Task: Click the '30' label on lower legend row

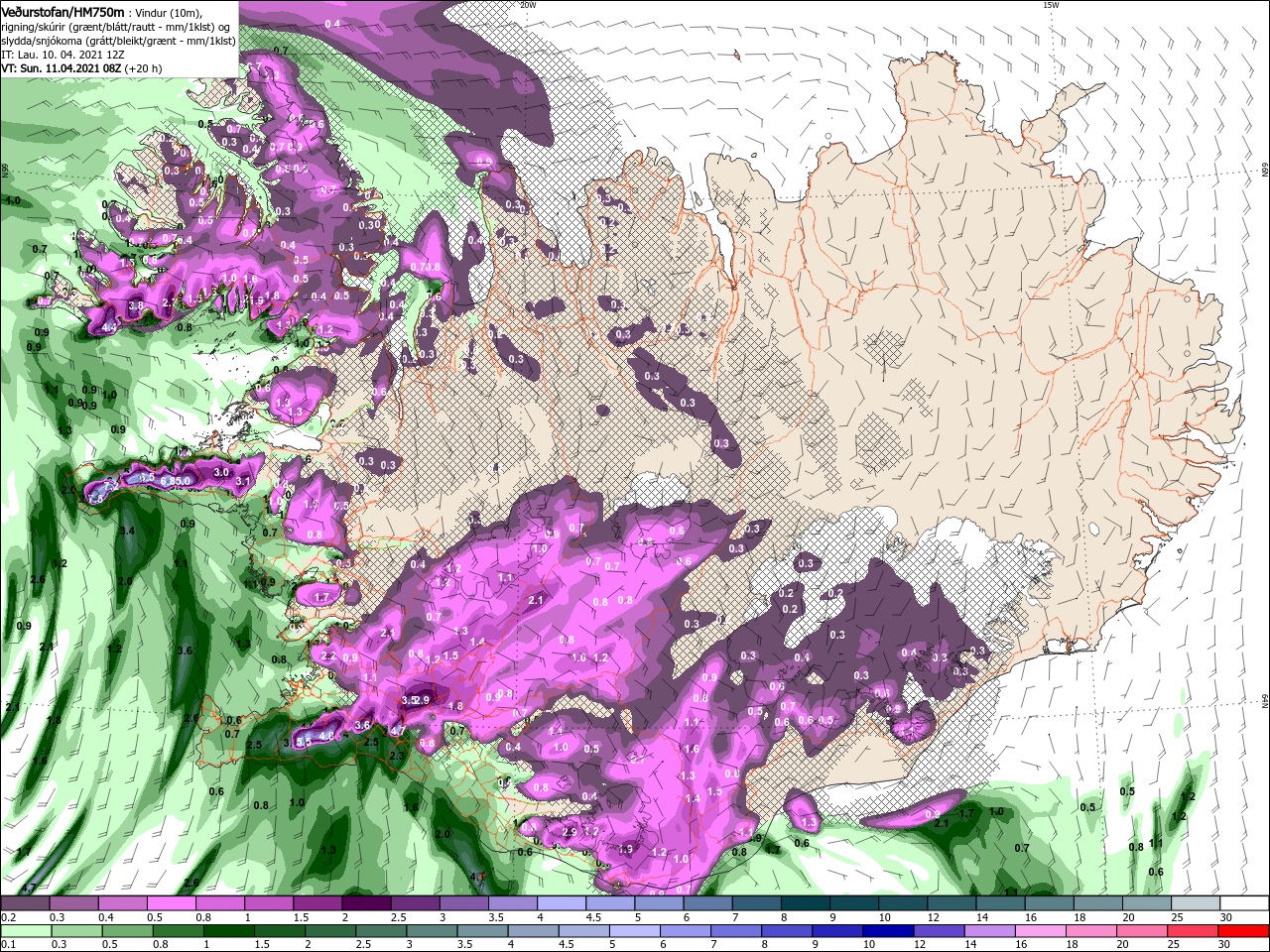Action: [x=1226, y=945]
